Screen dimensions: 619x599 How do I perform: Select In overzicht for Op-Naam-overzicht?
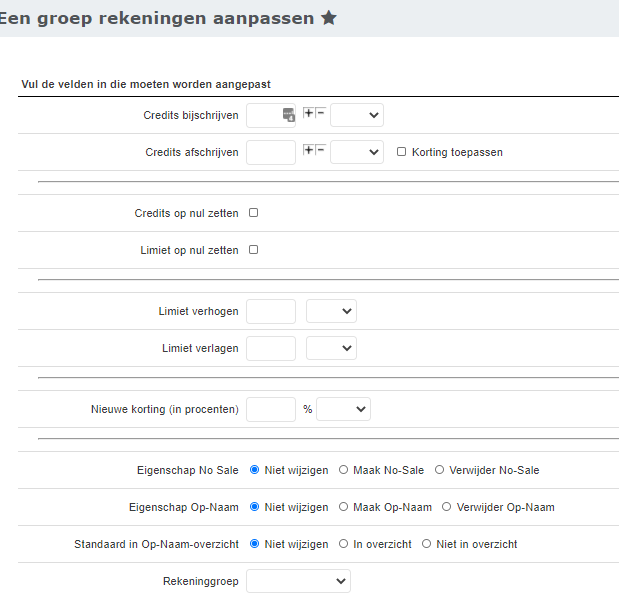point(344,544)
